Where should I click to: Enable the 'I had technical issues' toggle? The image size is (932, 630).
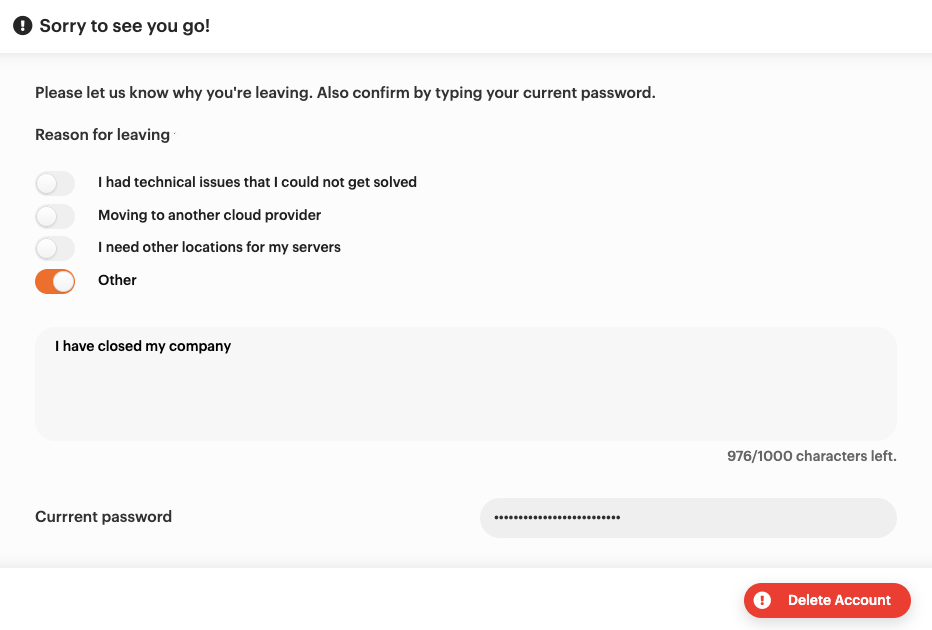click(55, 183)
